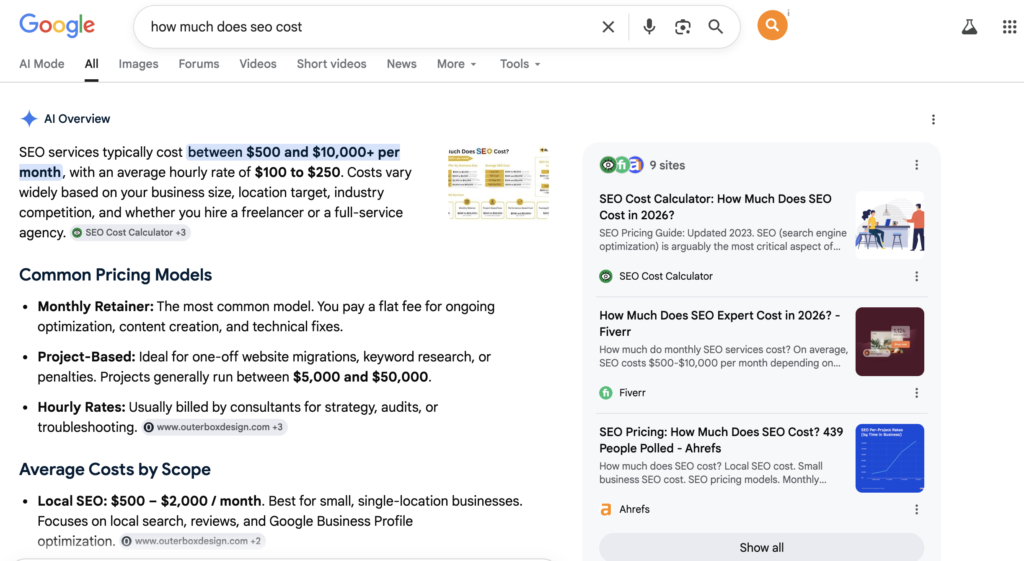Click the 'AI Overview' label text
The image size is (1024, 561).
(77, 119)
